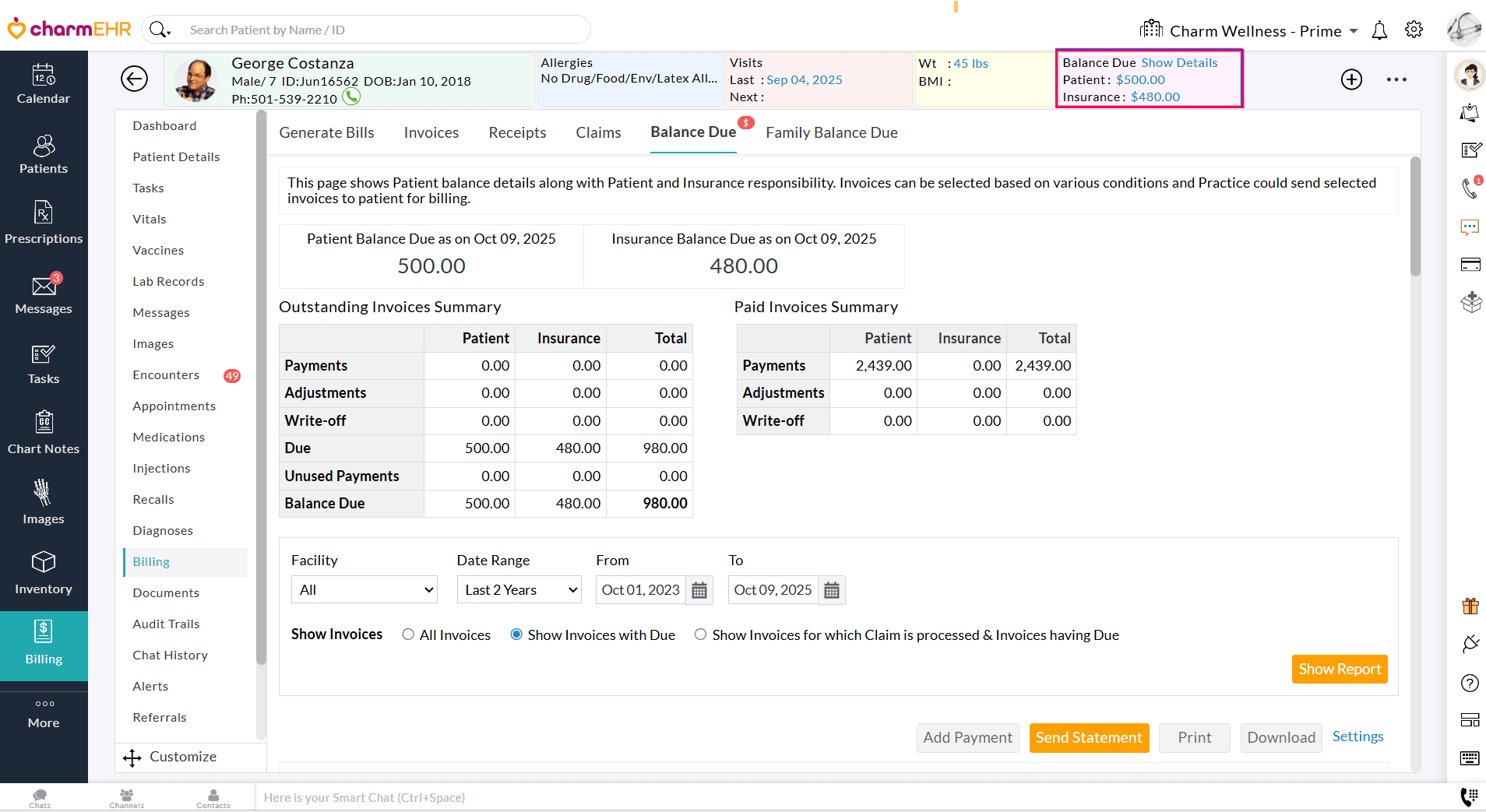Click Show Report
The image size is (1486, 812).
[1339, 669]
